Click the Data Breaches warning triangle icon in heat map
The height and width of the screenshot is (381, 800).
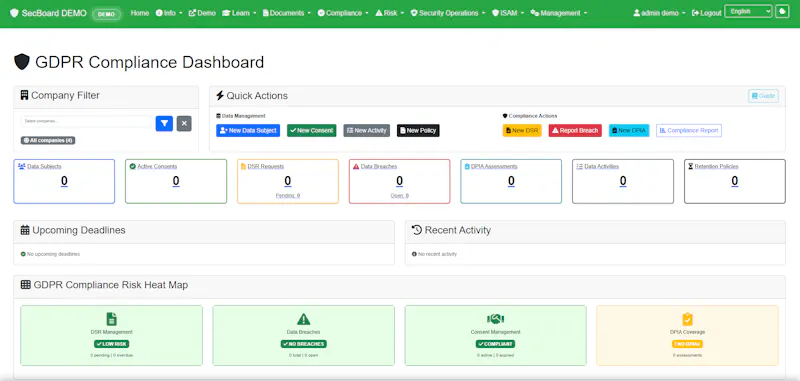pos(304,319)
